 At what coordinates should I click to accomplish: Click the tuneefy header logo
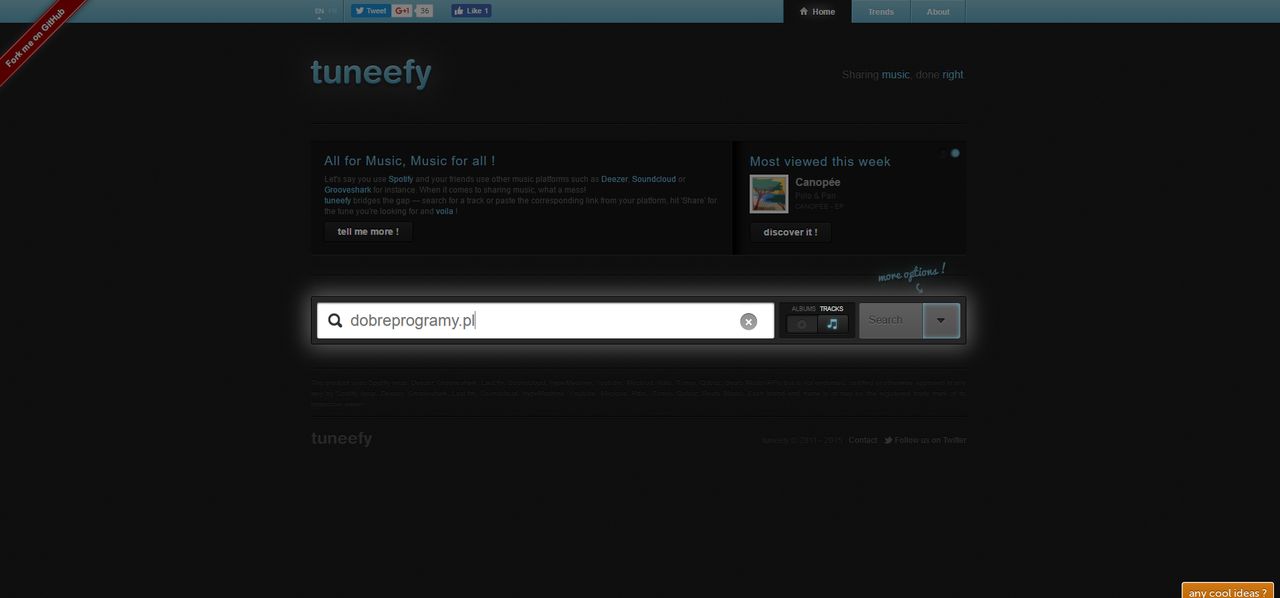coord(371,73)
